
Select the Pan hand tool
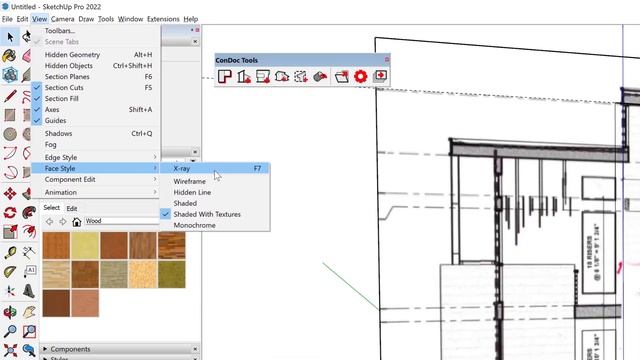pos(29,312)
